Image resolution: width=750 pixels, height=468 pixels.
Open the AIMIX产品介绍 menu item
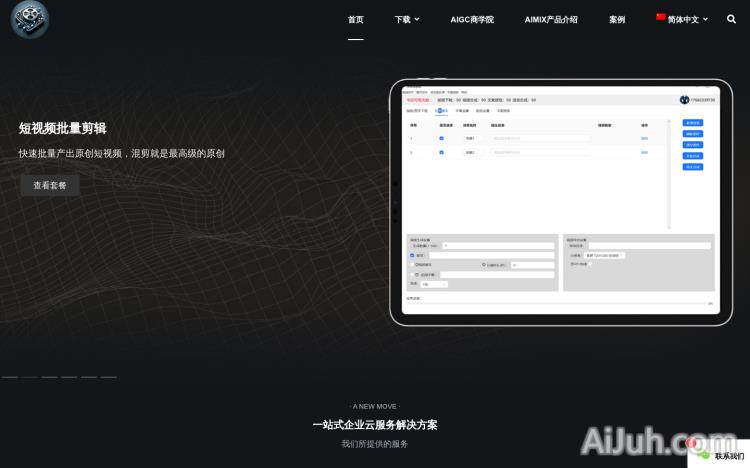coord(551,20)
